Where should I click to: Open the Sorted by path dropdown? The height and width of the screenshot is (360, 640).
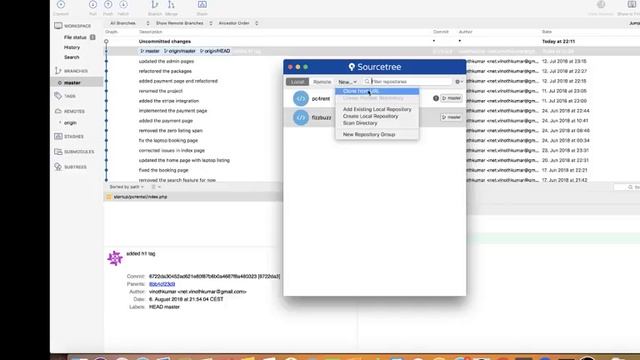[126, 187]
